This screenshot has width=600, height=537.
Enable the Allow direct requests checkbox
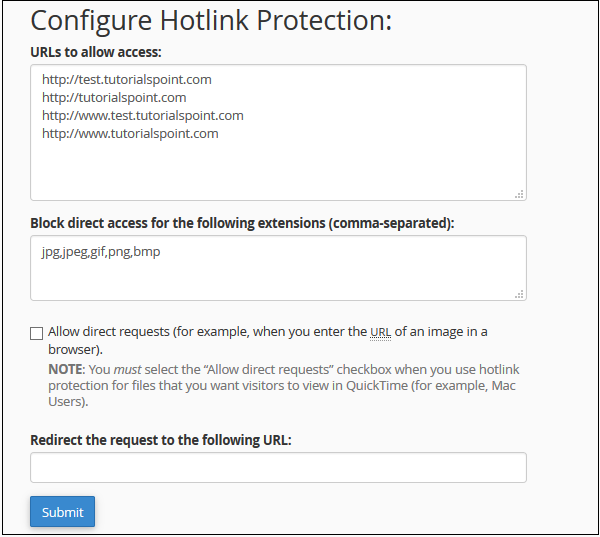(x=37, y=333)
